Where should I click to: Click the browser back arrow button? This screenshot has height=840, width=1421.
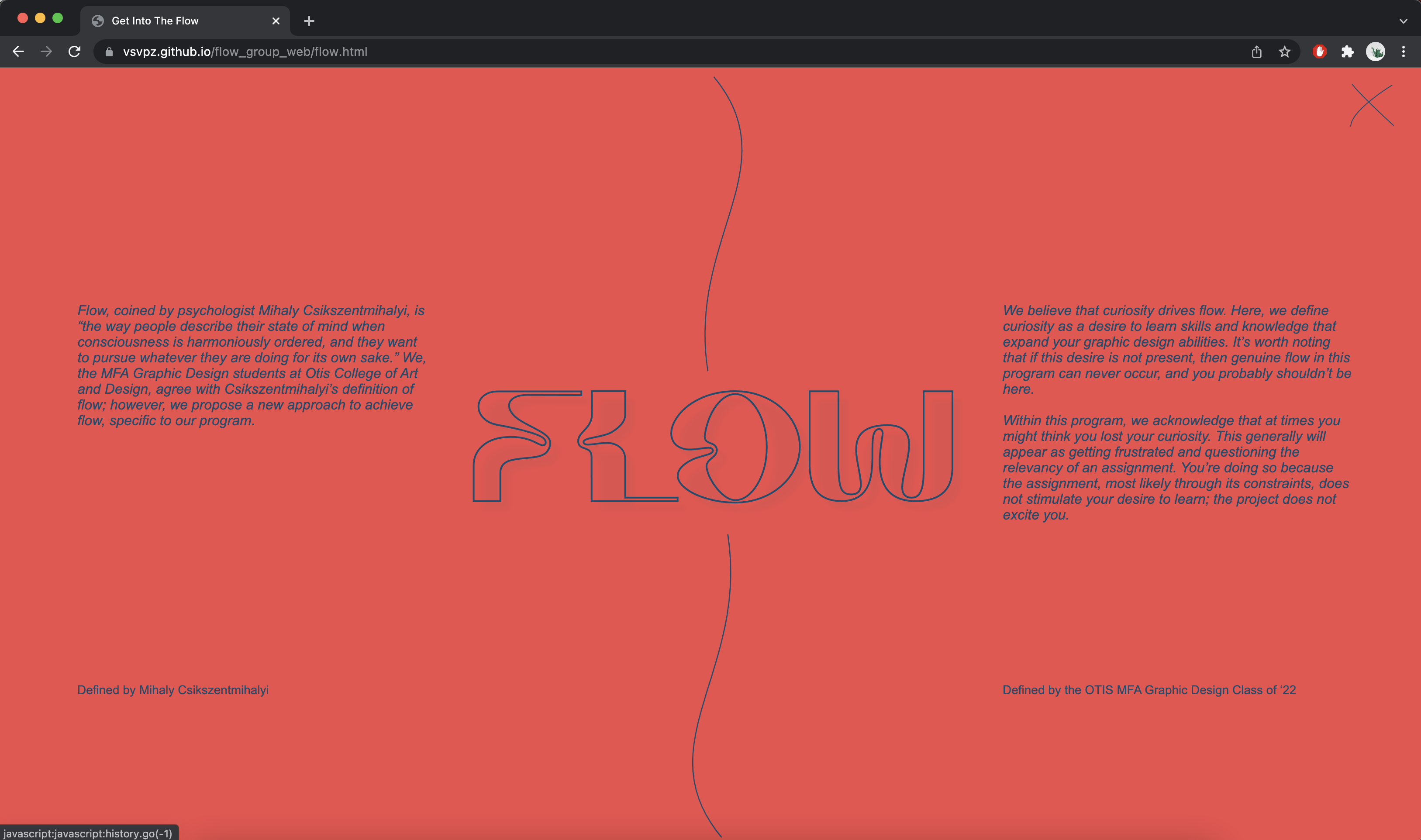[x=18, y=52]
